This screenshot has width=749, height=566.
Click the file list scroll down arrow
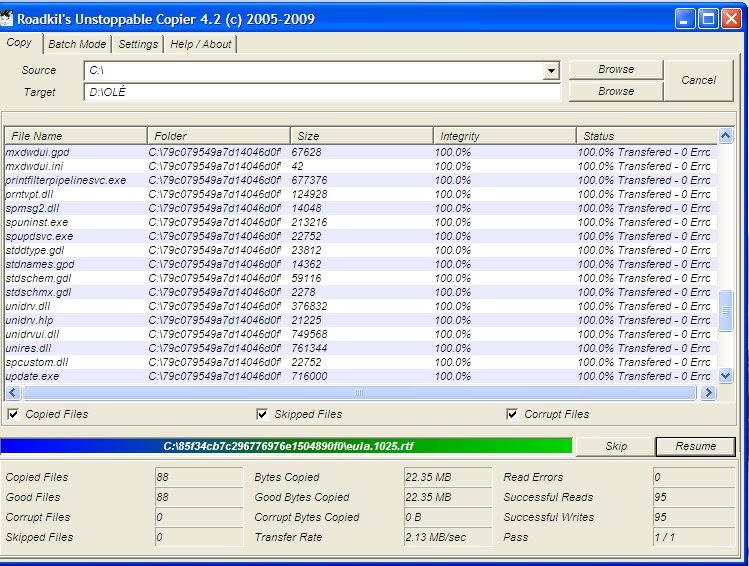point(725,376)
